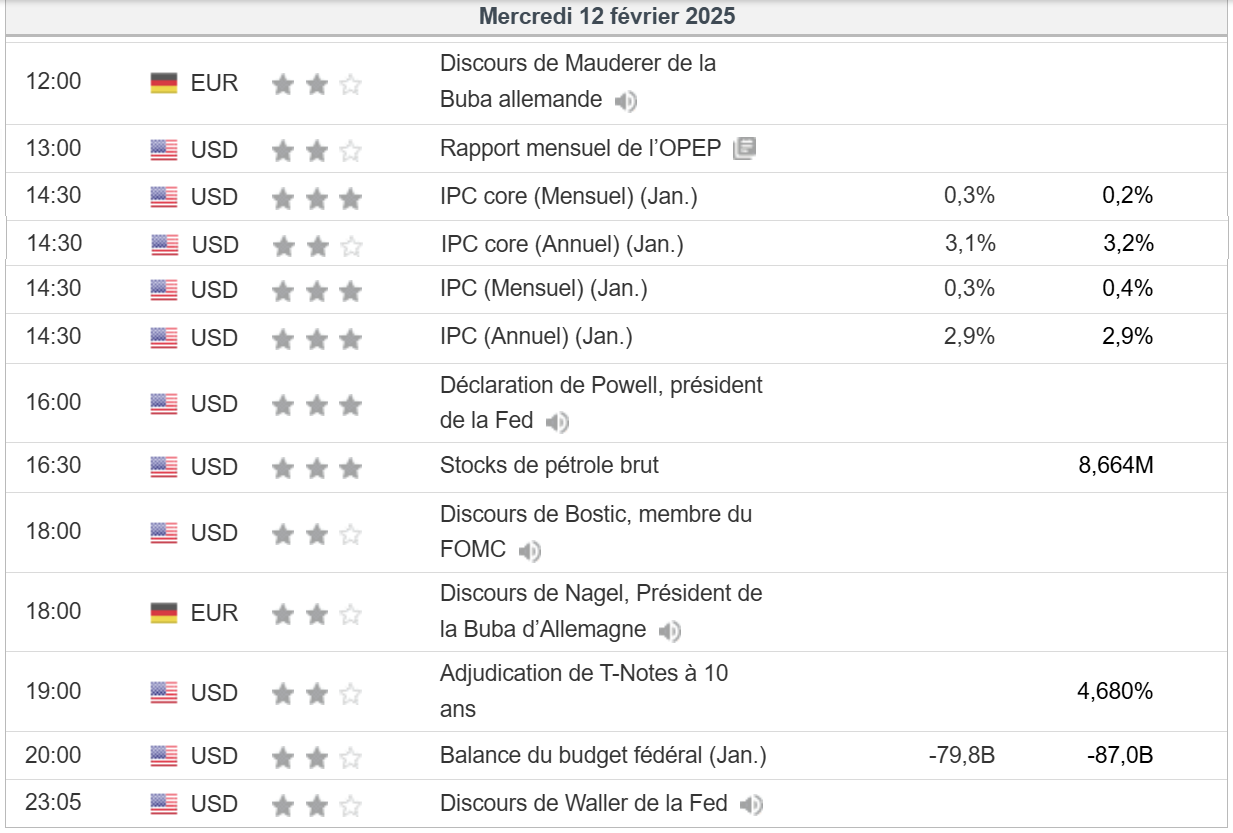The image size is (1233, 833).
Task: Click importance stars for Stocks de pétrole brut
Action: coord(316,467)
